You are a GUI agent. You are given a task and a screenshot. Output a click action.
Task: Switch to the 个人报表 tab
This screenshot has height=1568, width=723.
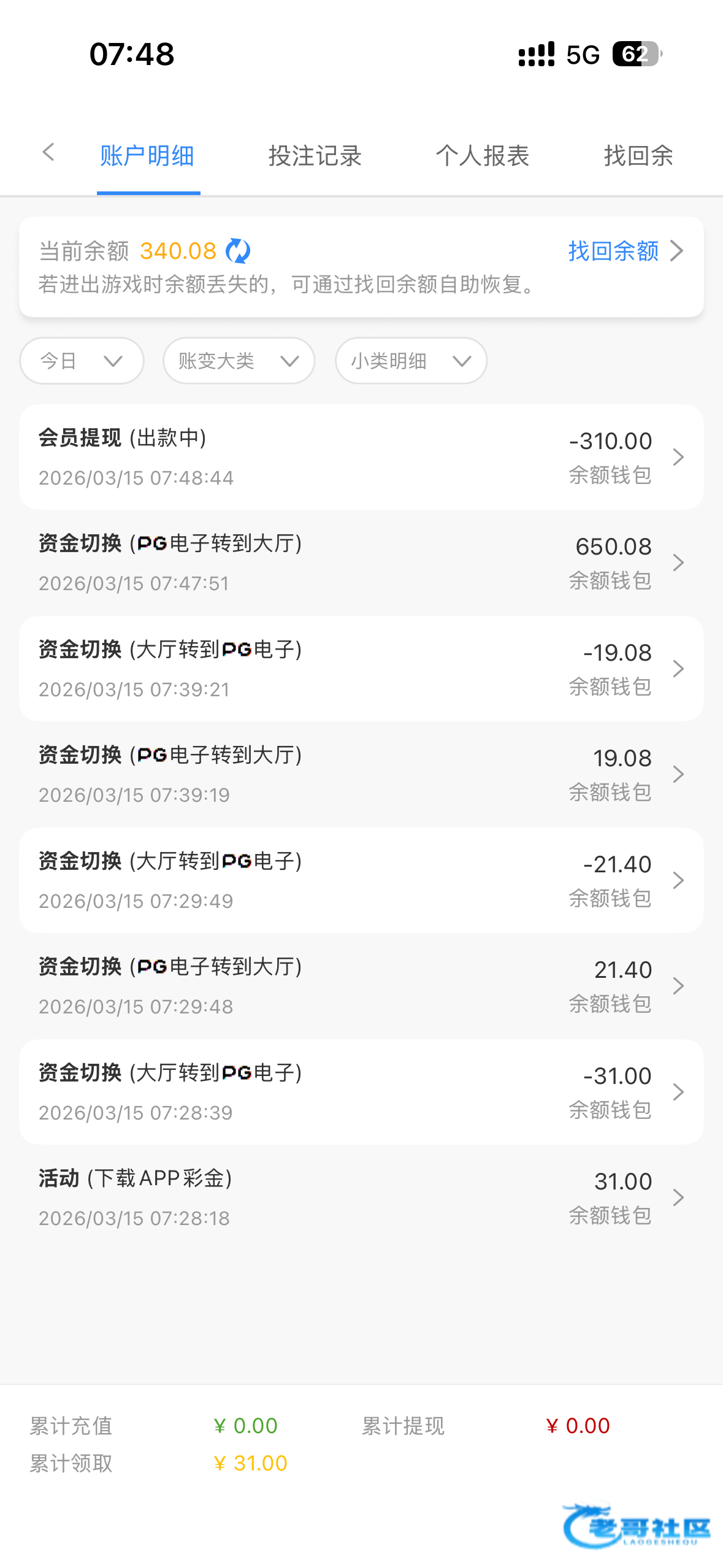(483, 156)
